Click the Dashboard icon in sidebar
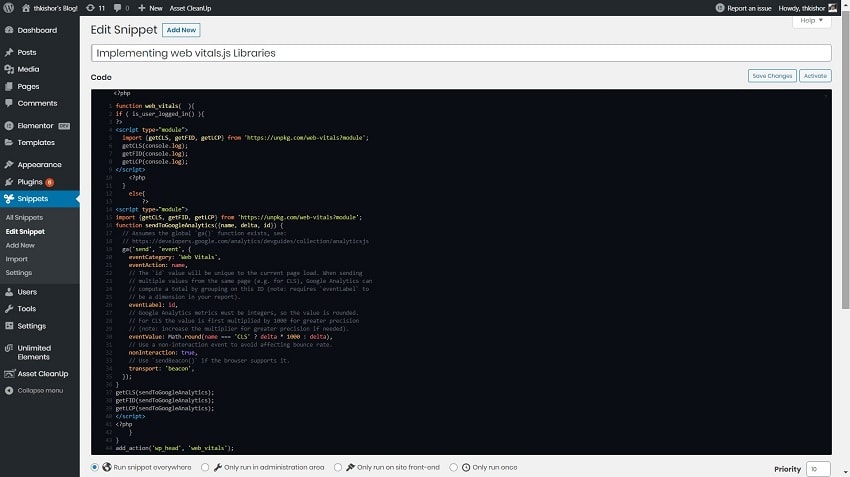 (9, 30)
